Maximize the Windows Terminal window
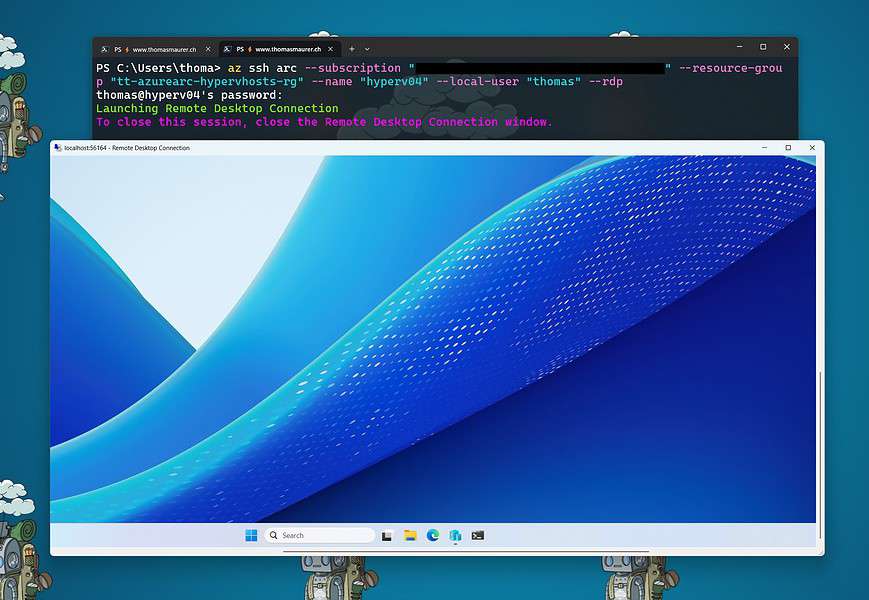Screen dimensions: 869x600 coord(763,47)
